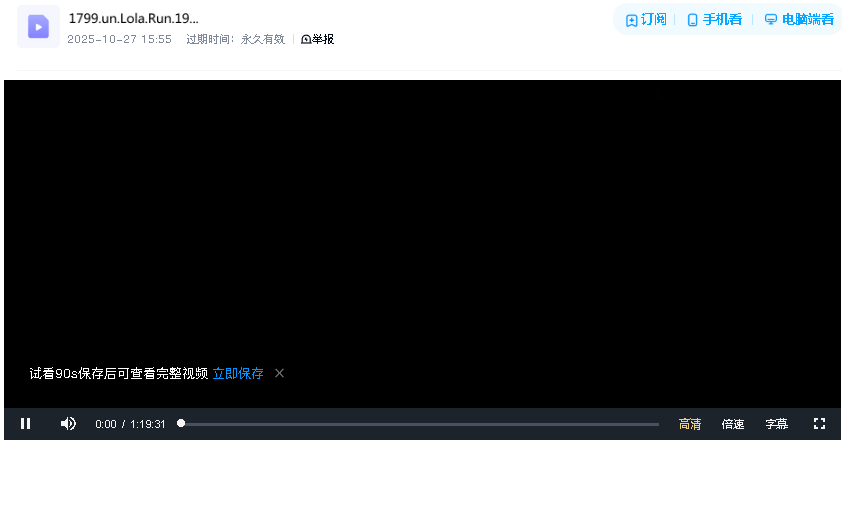Click the file name 1799.un.Lola.Run
842x527 pixels.
pyautogui.click(x=133, y=19)
